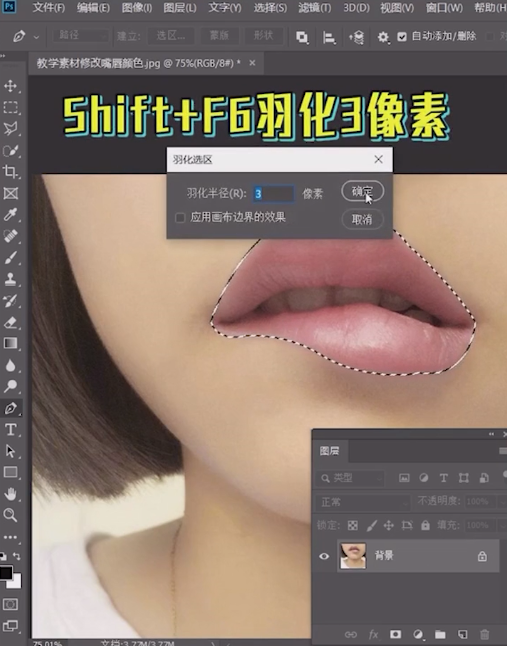507x646 pixels.
Task: Toggle 自动添加/删除 checkbox
Action: coord(402,37)
